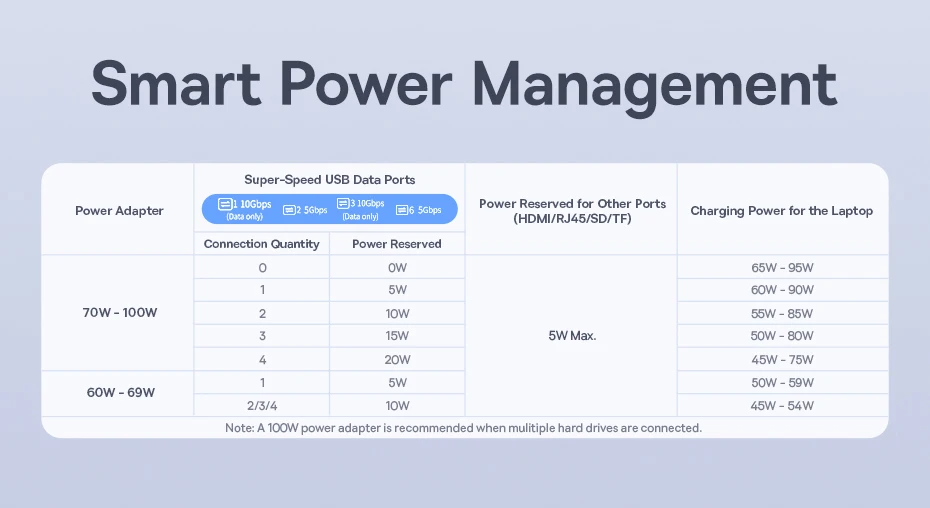Click the USB port 2 5Gbps icon
Screen dimensions: 930x508
(289, 210)
